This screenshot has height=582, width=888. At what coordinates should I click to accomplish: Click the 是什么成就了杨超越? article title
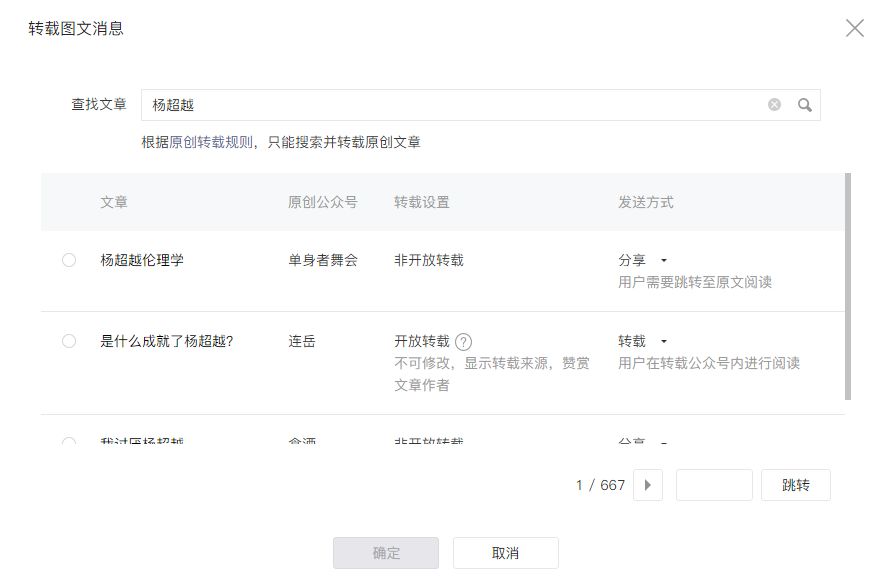(x=167, y=341)
